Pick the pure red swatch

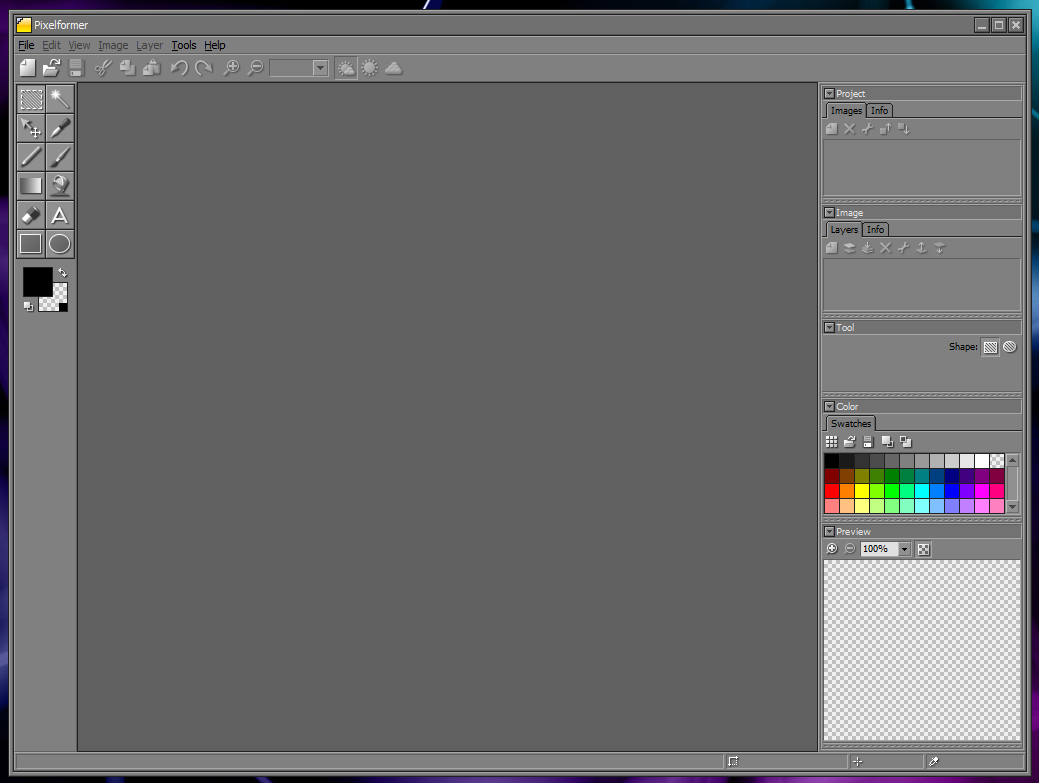(x=832, y=491)
